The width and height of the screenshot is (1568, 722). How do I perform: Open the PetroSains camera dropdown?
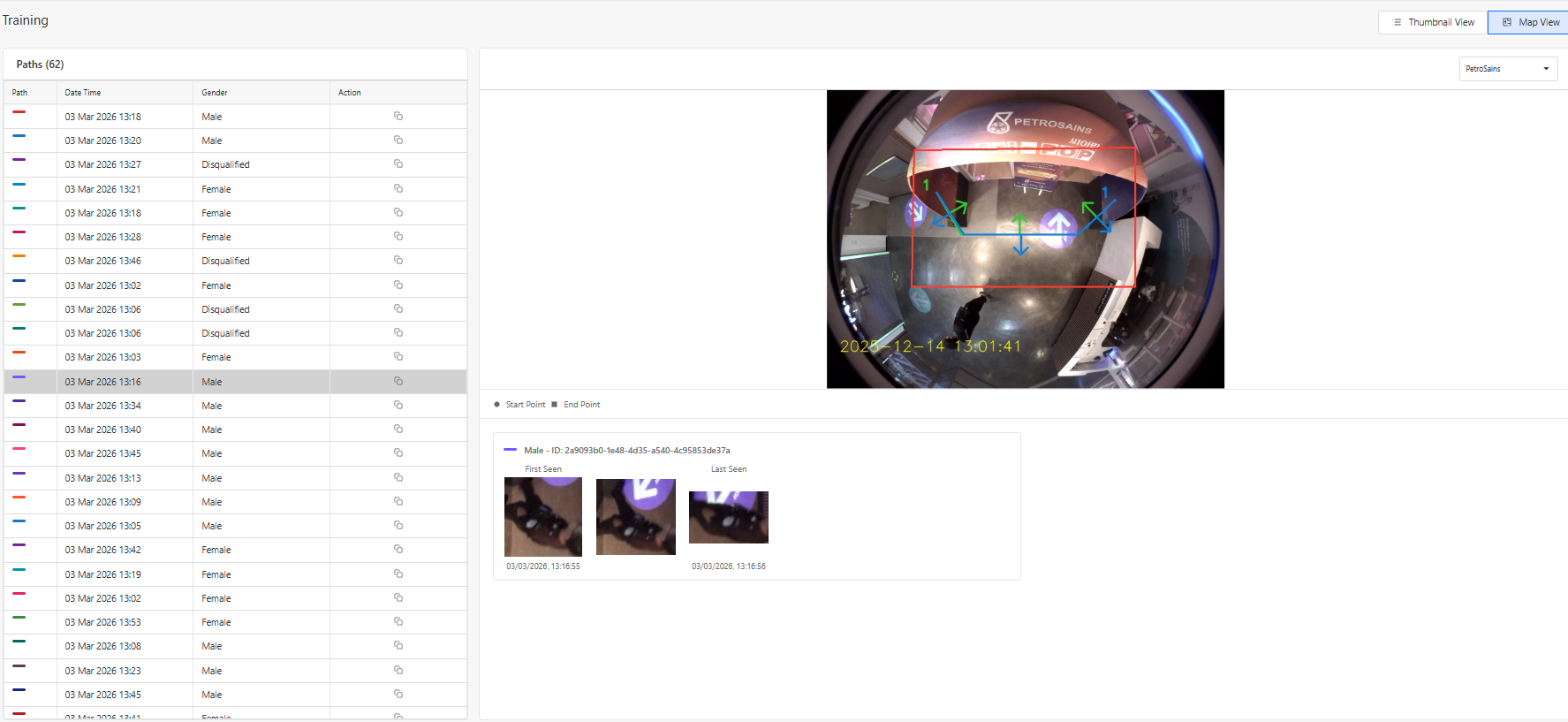pos(1507,69)
